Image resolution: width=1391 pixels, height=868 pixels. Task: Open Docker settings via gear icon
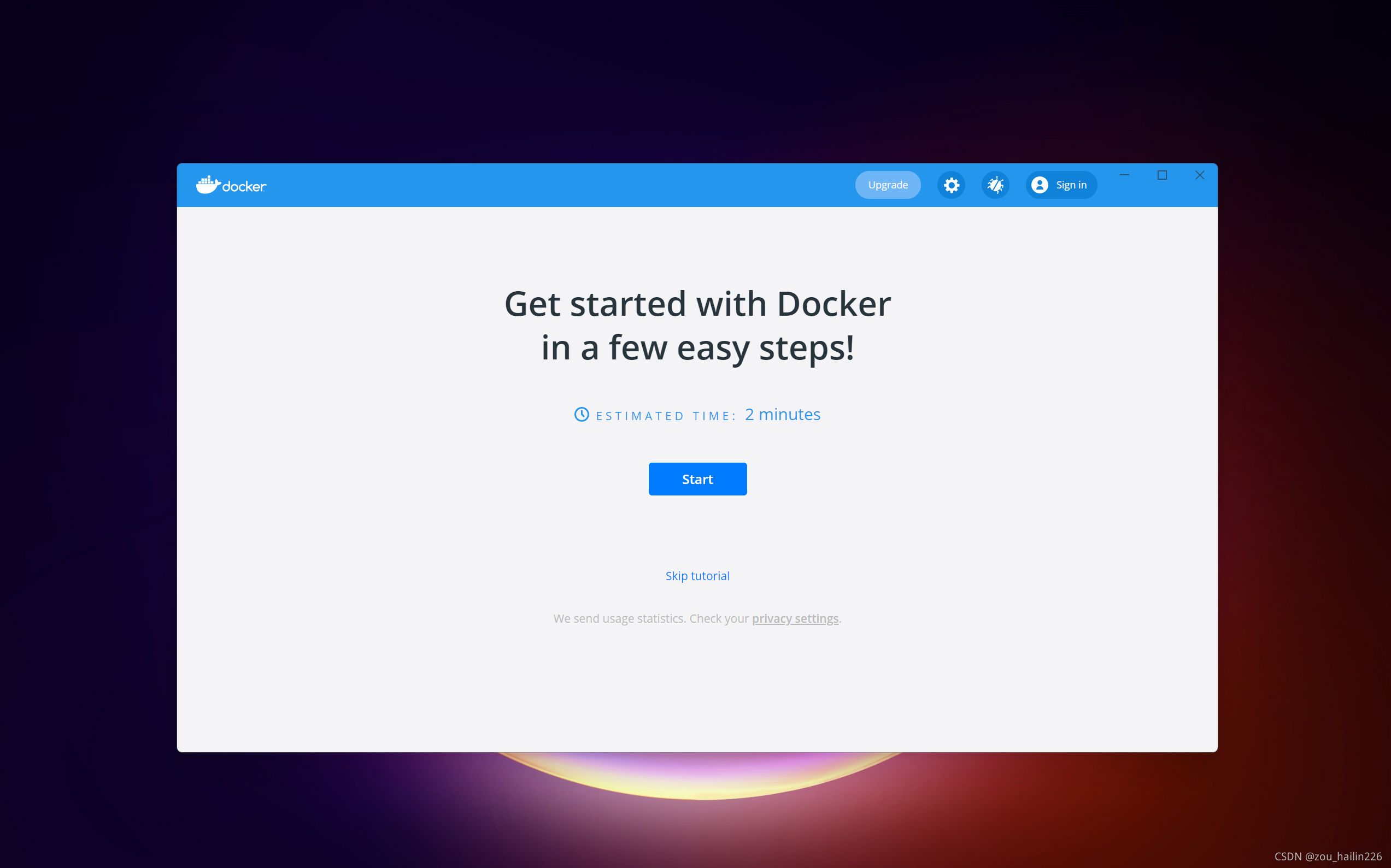tap(951, 185)
